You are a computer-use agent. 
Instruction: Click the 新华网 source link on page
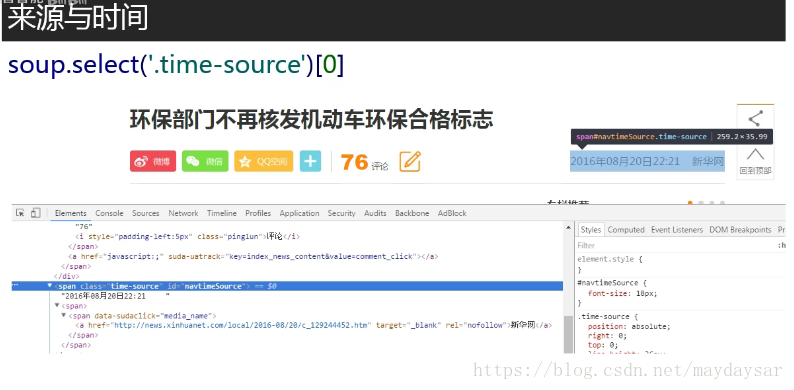tap(708, 161)
